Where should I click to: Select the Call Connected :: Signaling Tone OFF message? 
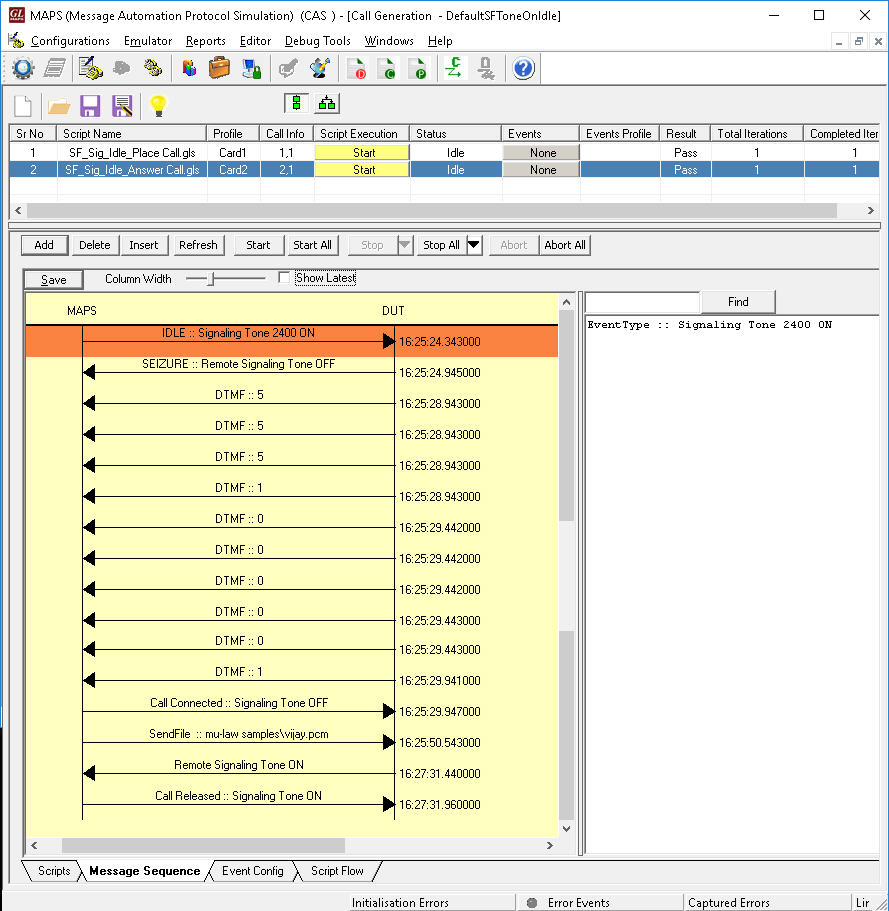(239, 703)
